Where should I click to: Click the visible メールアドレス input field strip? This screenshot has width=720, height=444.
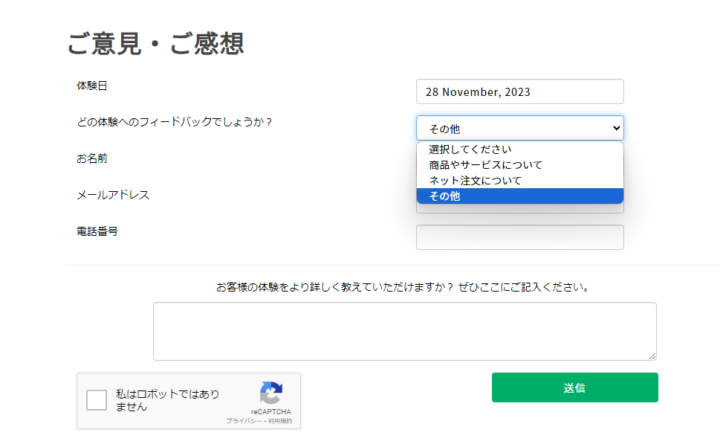click(519, 209)
